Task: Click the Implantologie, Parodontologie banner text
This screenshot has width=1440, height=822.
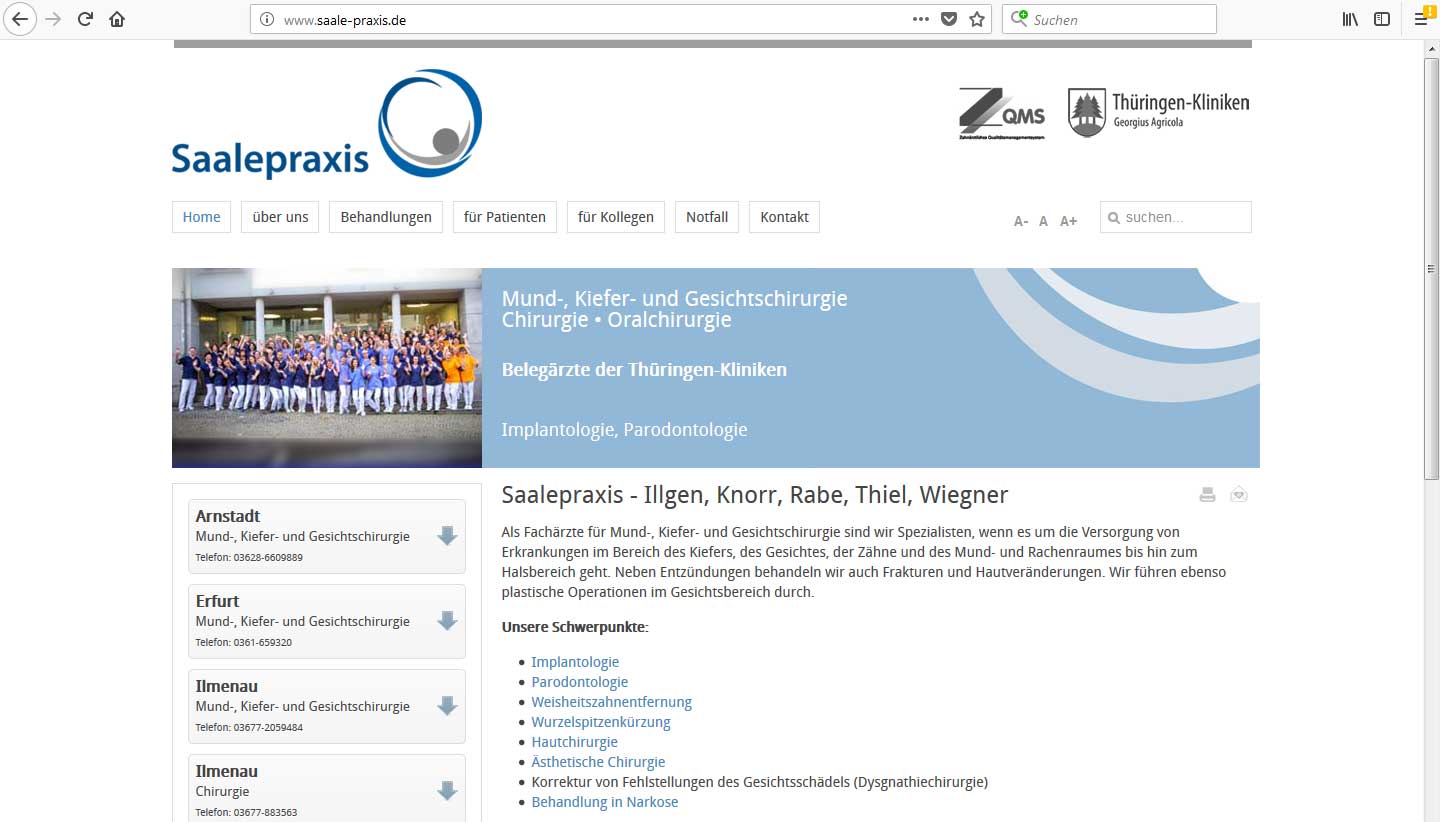Action: point(624,430)
